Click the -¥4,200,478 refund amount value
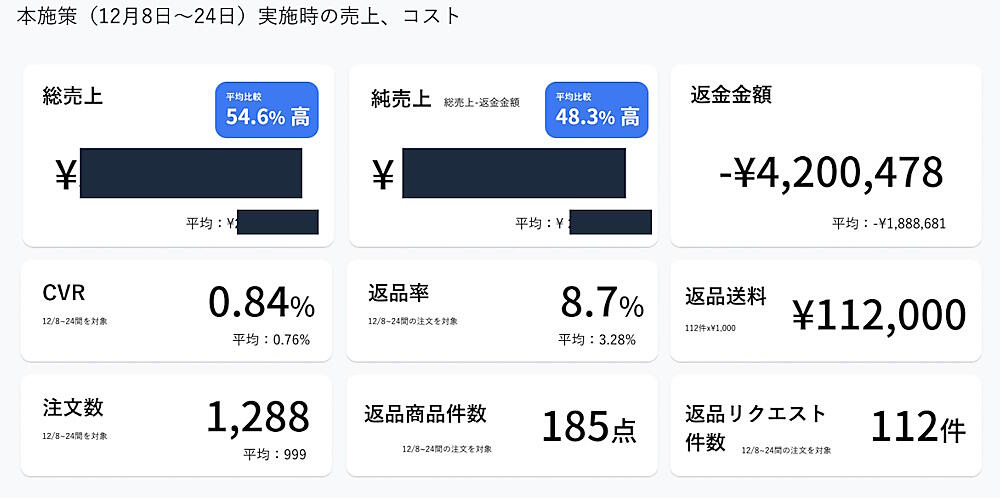 pyautogui.click(x=831, y=172)
